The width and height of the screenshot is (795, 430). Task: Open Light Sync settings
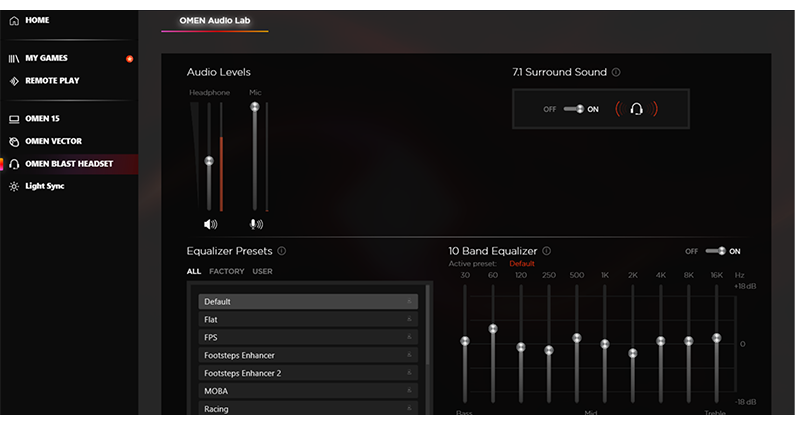pyautogui.click(x=45, y=186)
